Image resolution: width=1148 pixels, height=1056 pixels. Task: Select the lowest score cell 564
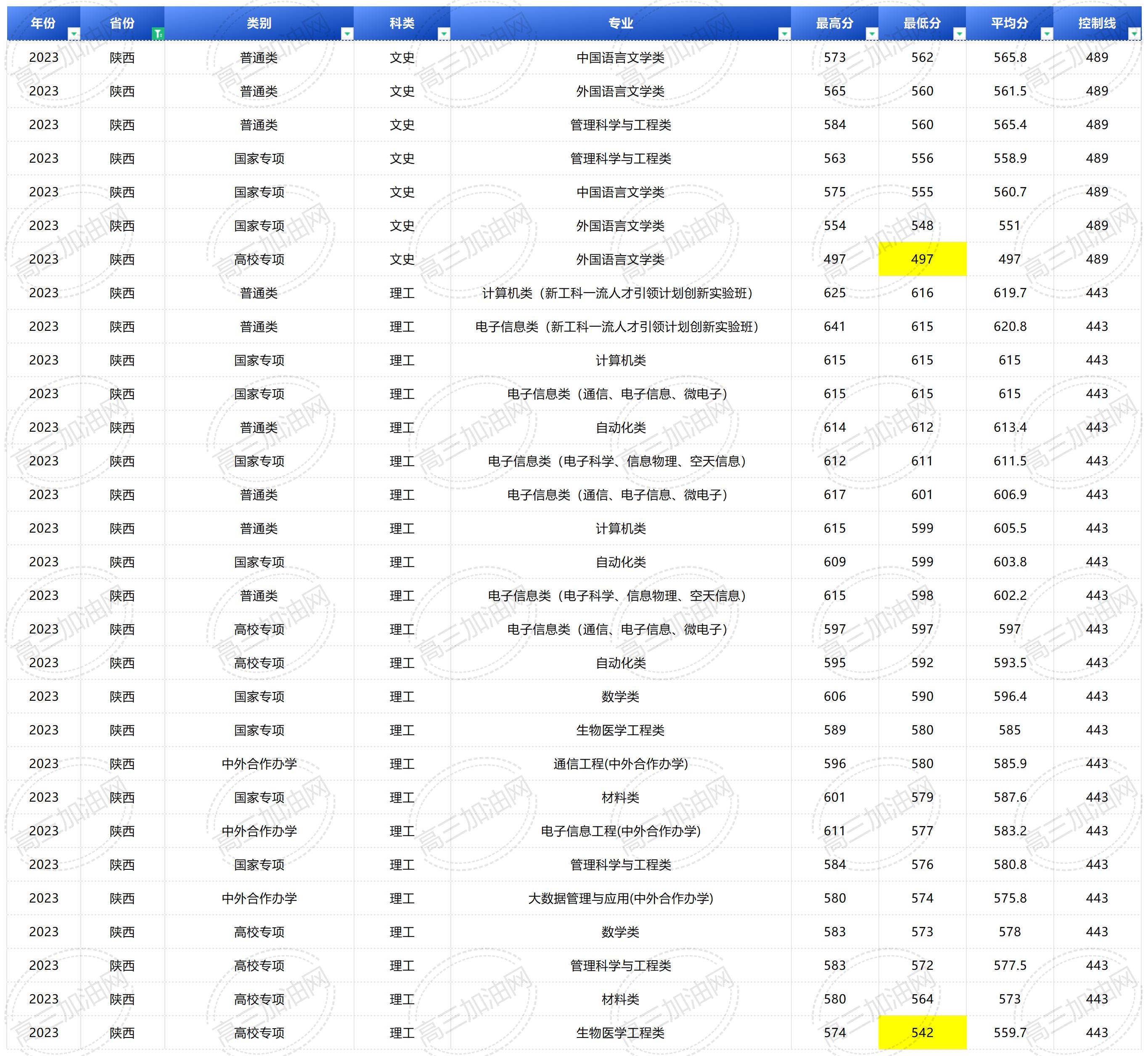click(x=922, y=999)
